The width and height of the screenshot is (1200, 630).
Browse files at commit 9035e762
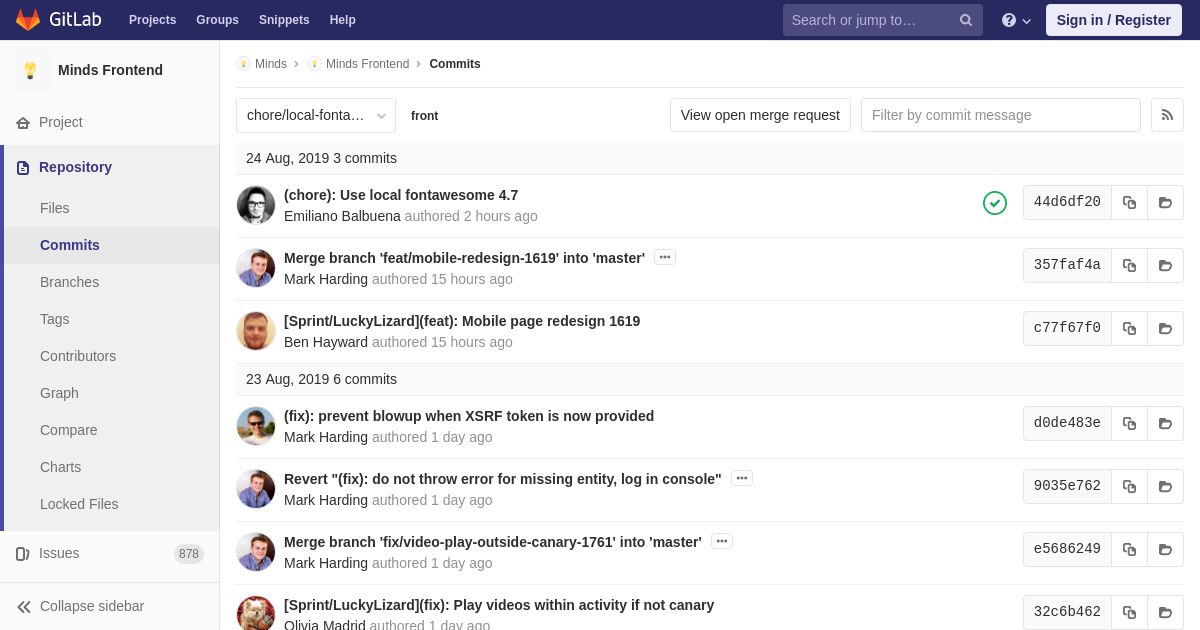pos(1165,487)
